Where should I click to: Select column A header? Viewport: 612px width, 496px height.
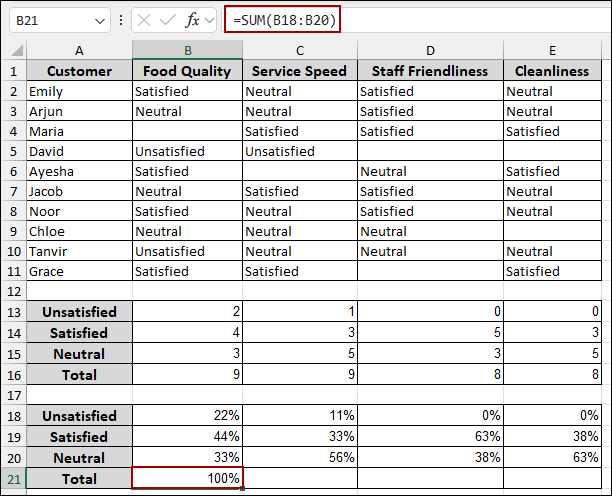tap(79, 50)
